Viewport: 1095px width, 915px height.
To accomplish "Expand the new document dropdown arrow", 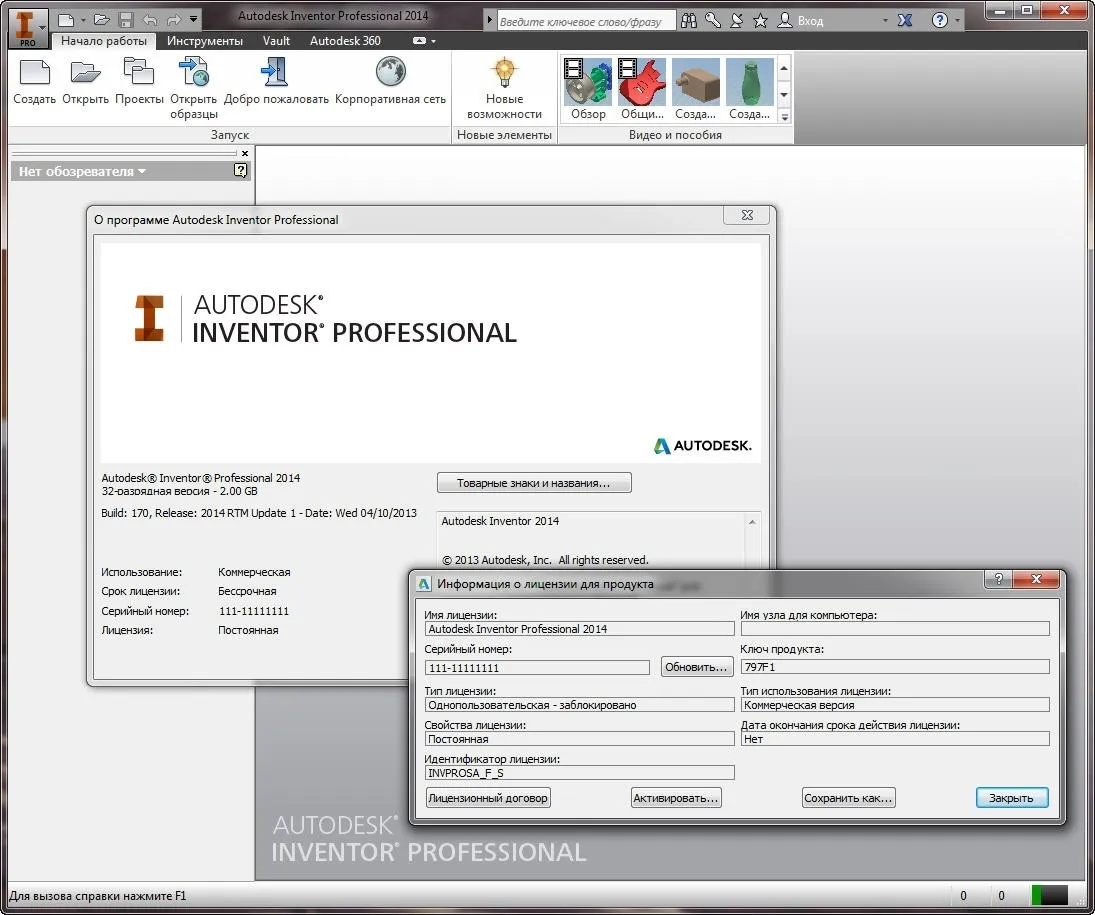I will tap(82, 20).
